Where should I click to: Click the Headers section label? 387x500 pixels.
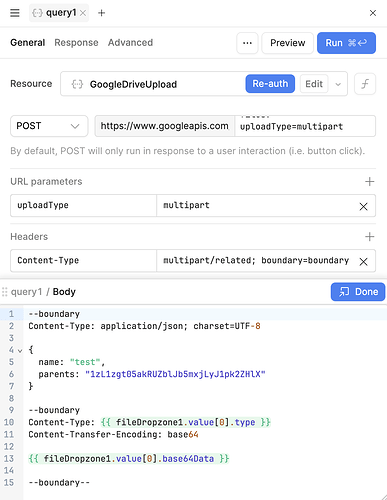tap(29, 236)
